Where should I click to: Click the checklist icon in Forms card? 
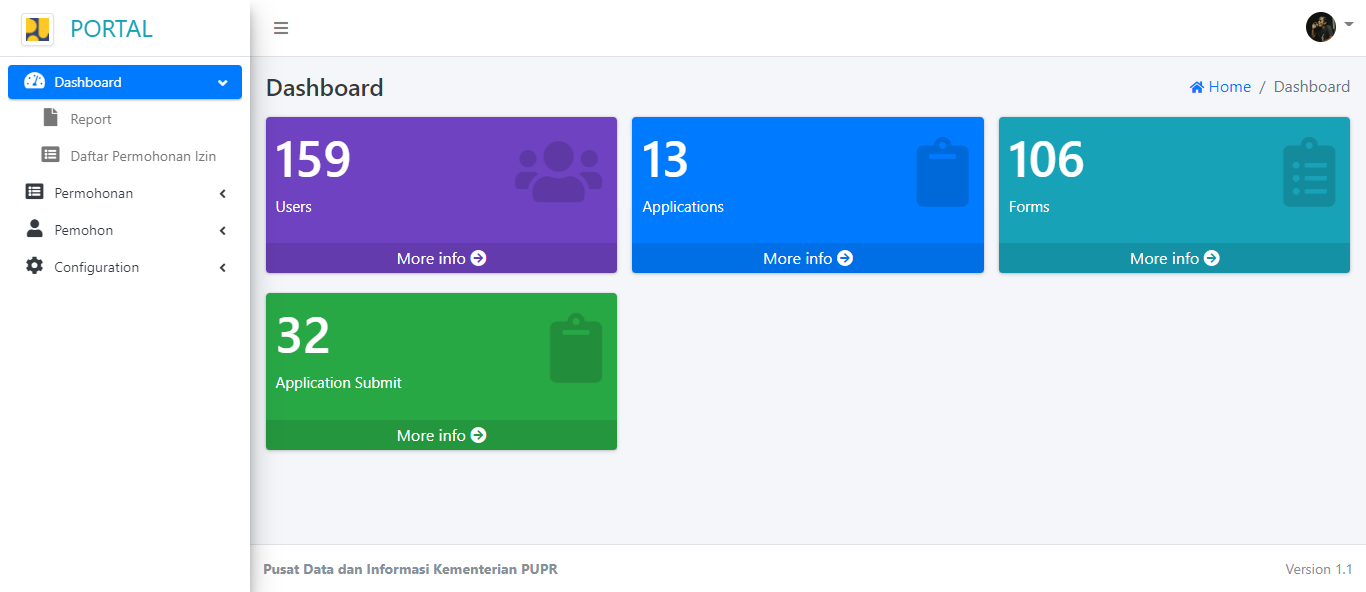tap(1309, 173)
